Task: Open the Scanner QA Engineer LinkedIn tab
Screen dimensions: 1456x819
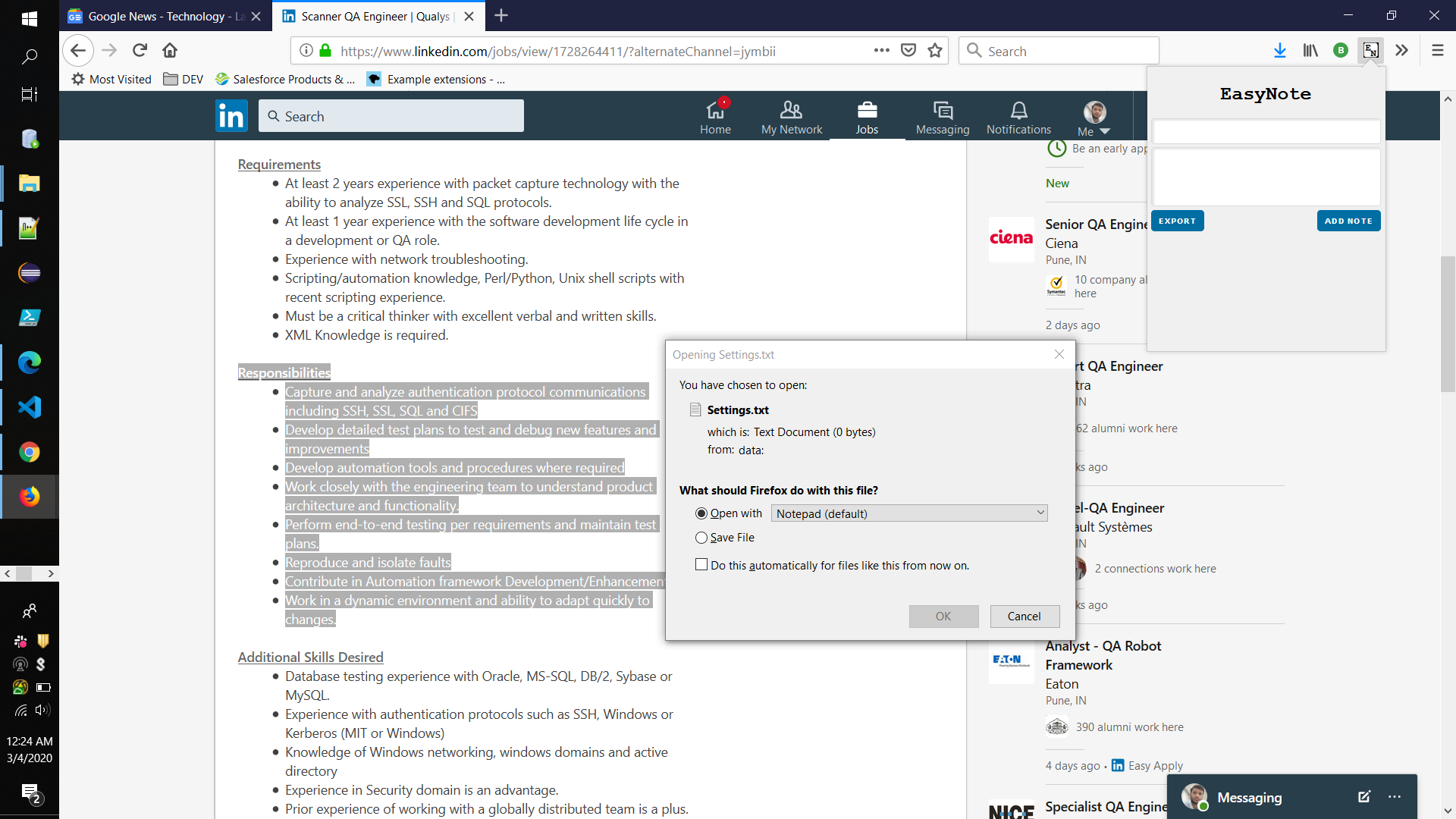Action: (x=374, y=16)
